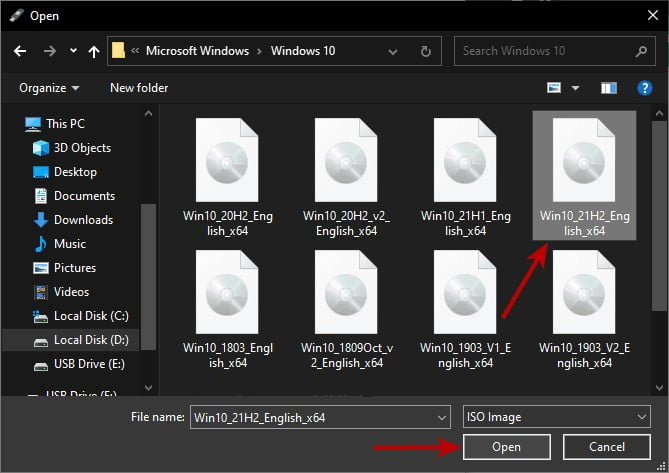Click the Search Windows 10 field
669x473 pixels.
(555, 51)
